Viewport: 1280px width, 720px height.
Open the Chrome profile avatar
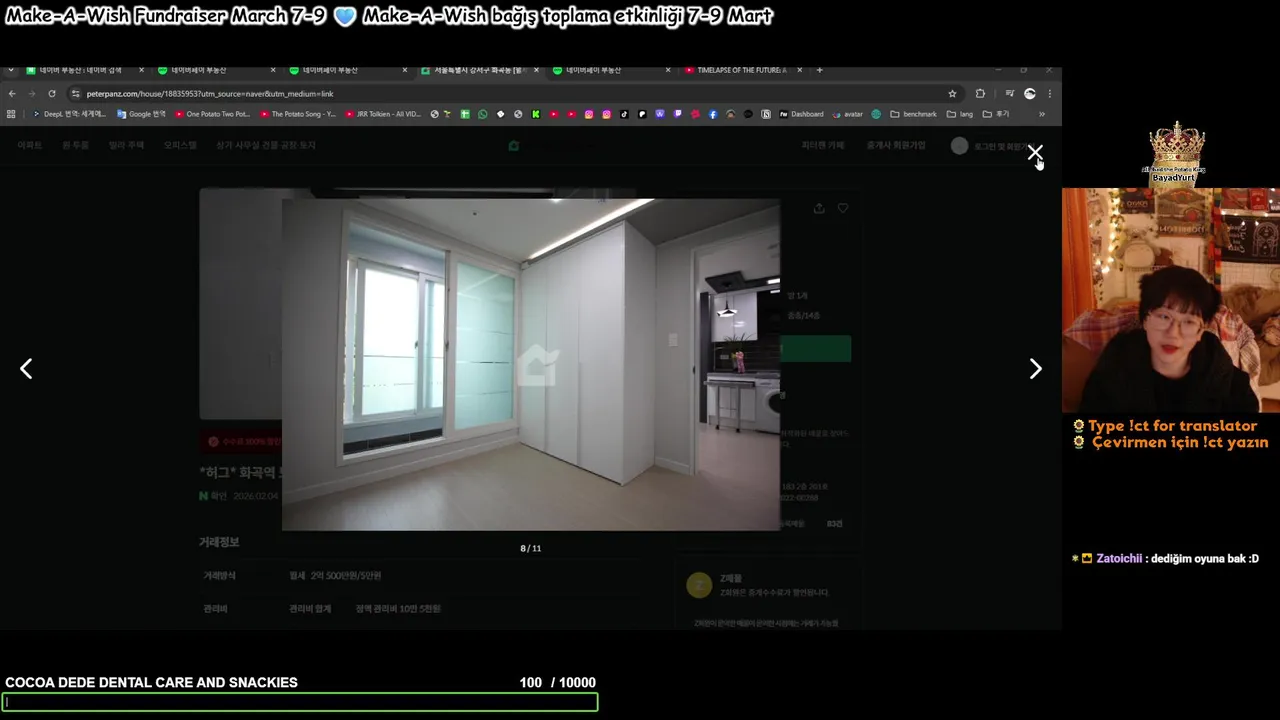click(x=1030, y=94)
